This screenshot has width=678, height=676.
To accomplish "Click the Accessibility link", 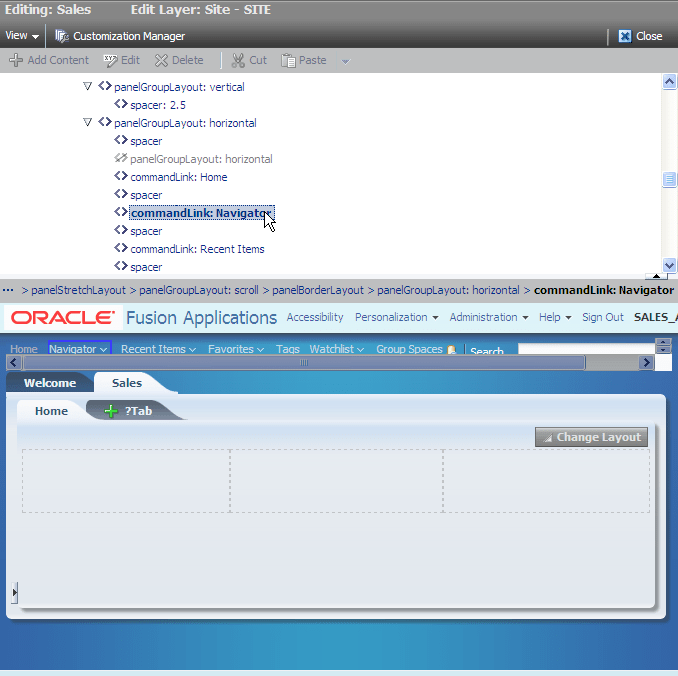I will [315, 317].
